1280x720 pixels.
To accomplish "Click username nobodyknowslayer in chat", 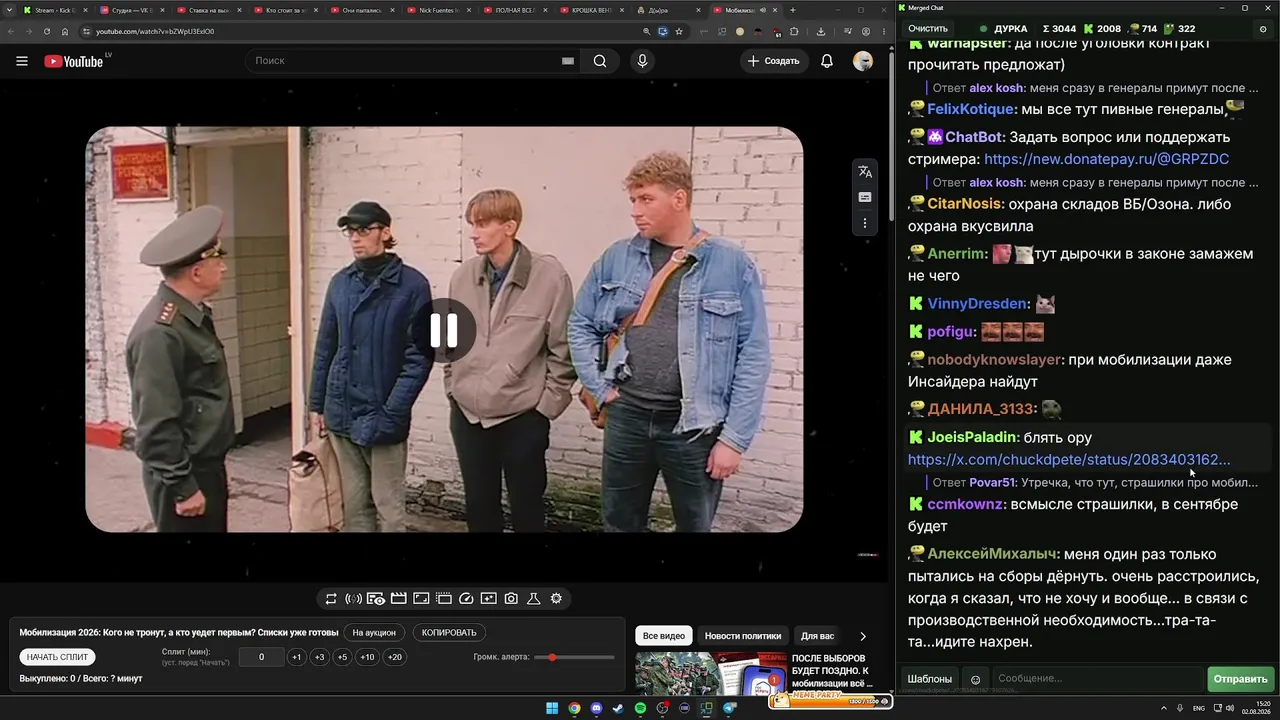I will coord(994,360).
